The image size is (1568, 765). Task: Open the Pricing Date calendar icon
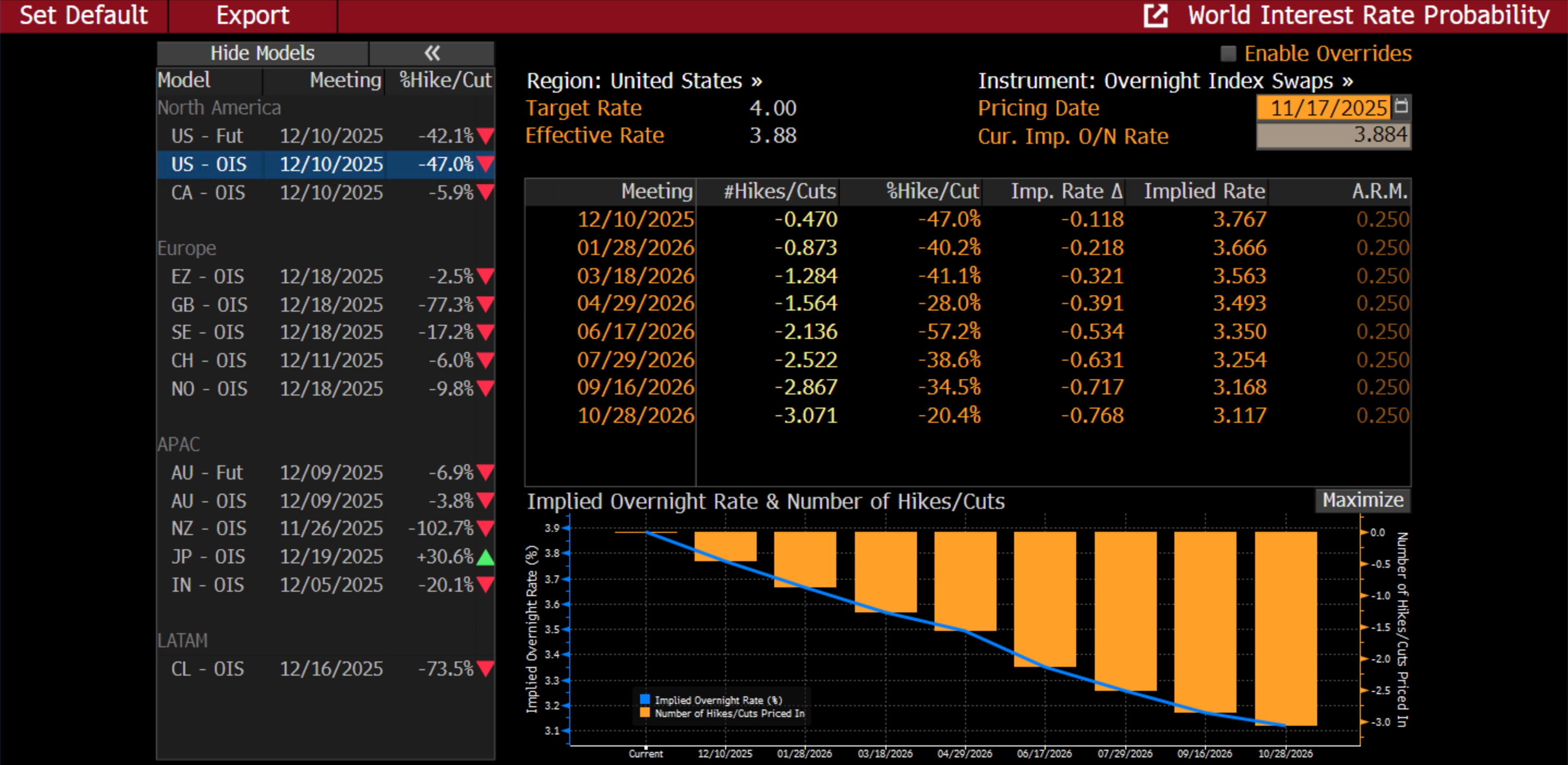[x=1401, y=106]
